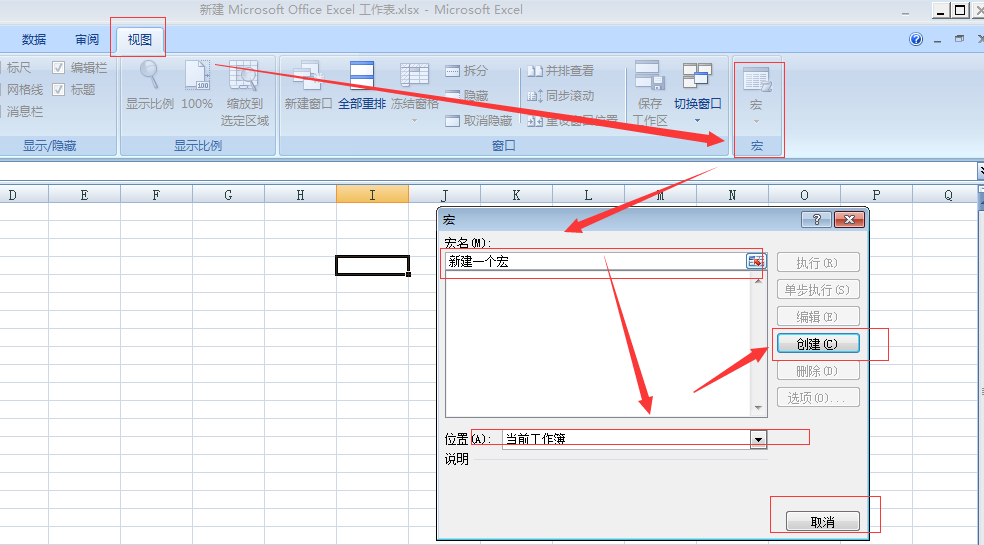Click the Macros (宏) ribbon icon

point(757,80)
